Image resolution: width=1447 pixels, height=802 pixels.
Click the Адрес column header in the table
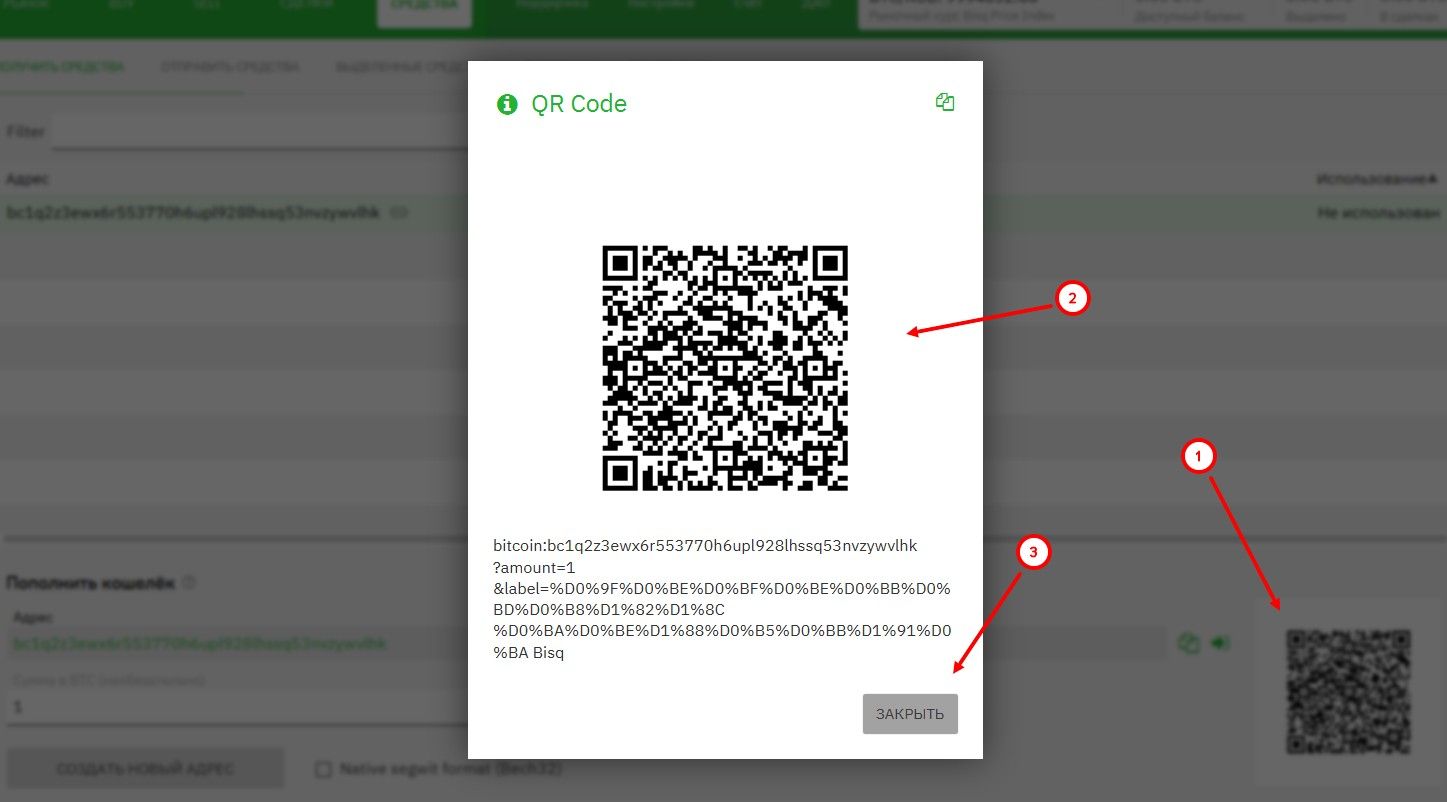click(x=28, y=179)
